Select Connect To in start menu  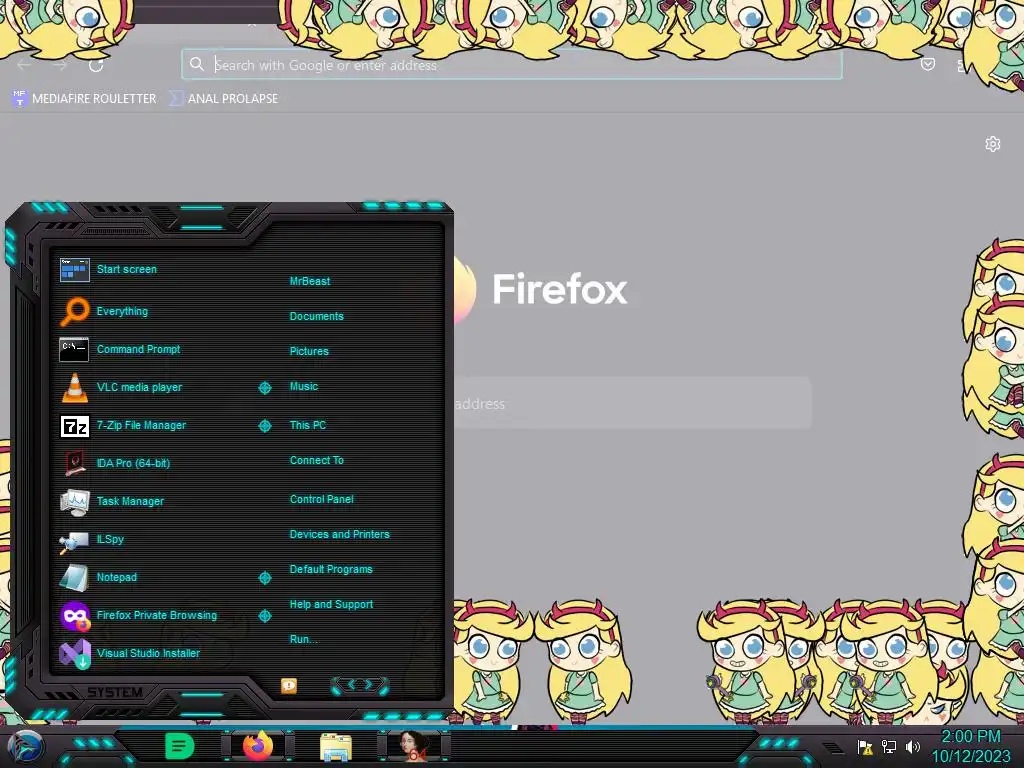pos(316,460)
